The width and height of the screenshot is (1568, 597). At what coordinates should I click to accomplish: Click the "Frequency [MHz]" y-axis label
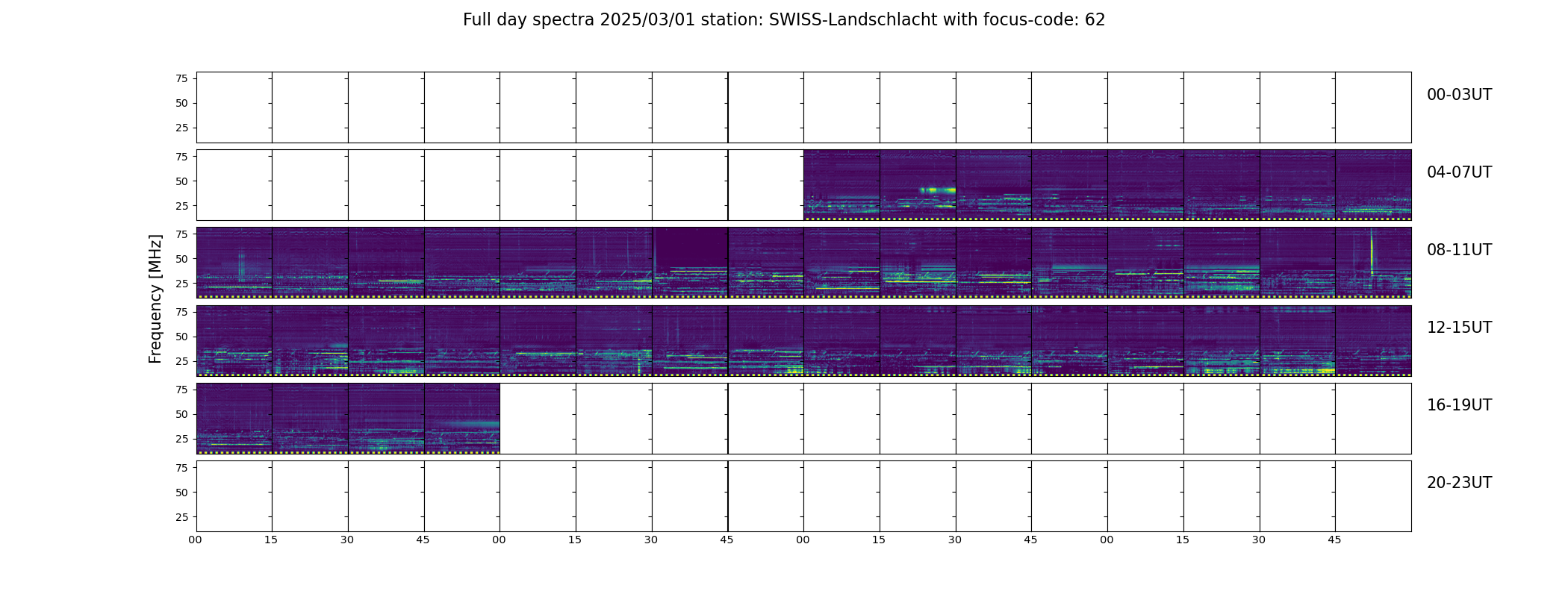click(x=155, y=298)
